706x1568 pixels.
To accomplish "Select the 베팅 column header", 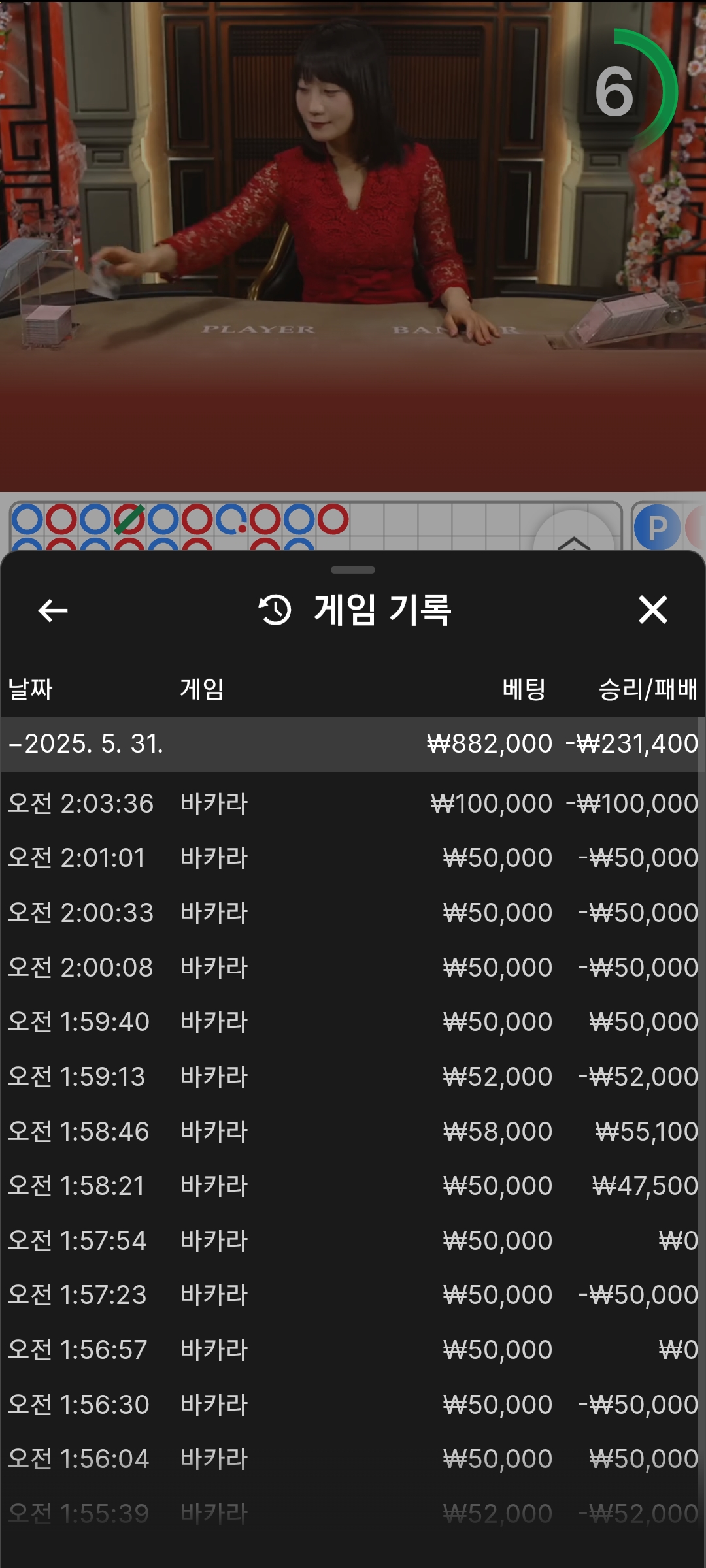I will point(524,689).
